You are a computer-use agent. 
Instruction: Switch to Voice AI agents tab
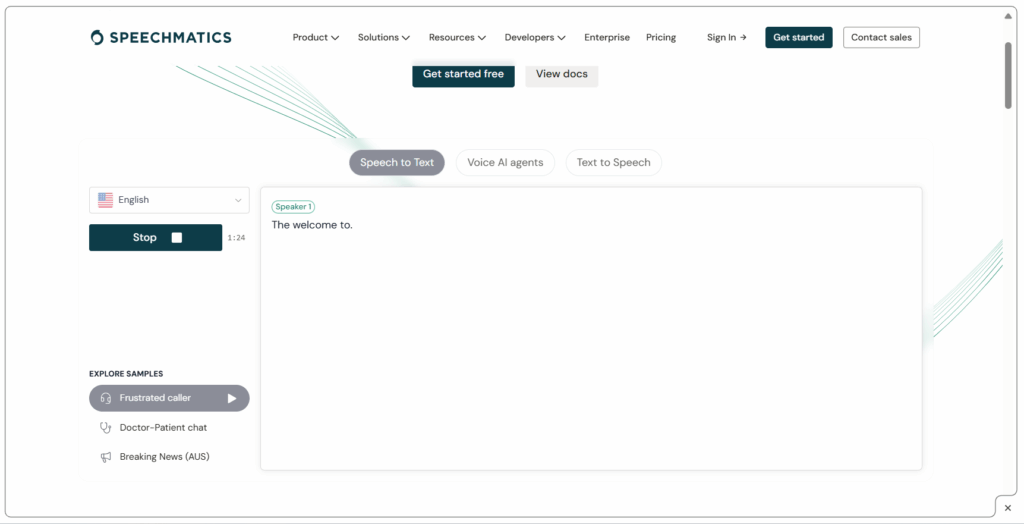point(505,163)
